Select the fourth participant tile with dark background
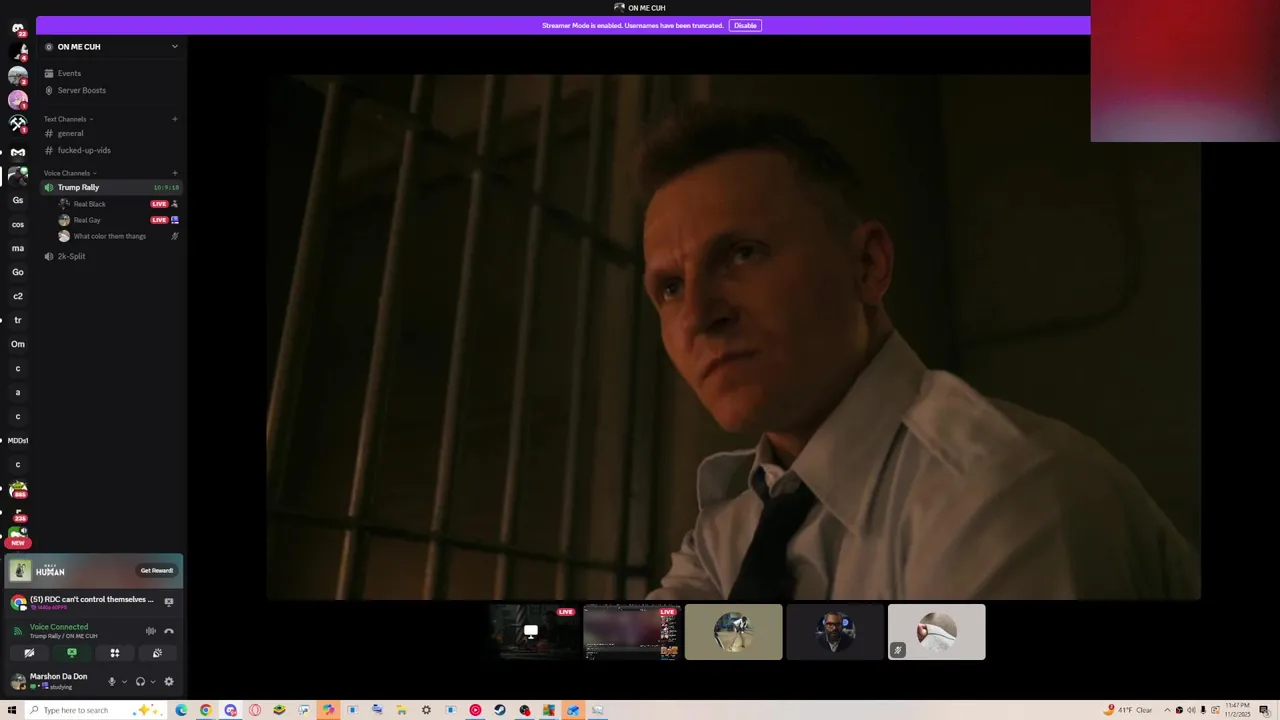Viewport: 1280px width, 720px height. [x=835, y=632]
